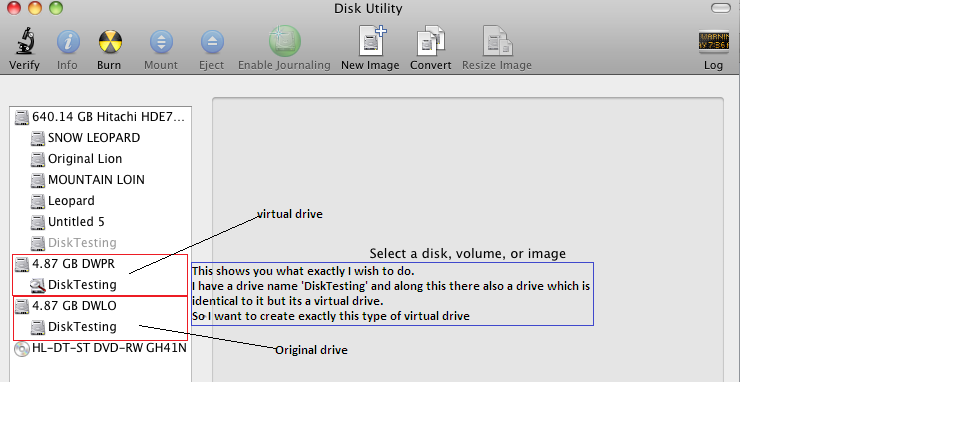Click the Original Lion volume icon
The height and width of the screenshot is (427, 976).
coord(38,159)
